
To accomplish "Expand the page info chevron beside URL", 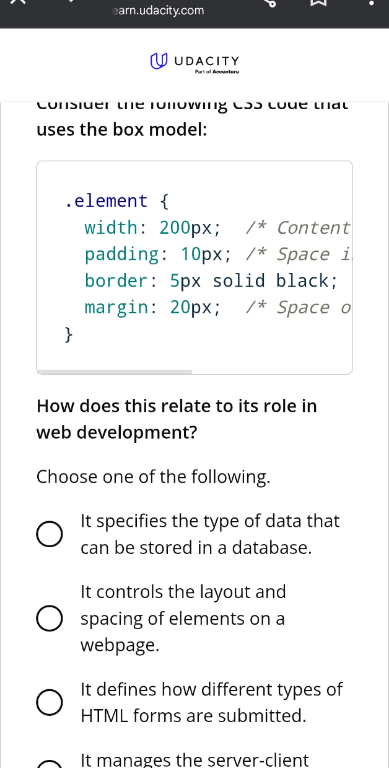I will coord(71,1).
